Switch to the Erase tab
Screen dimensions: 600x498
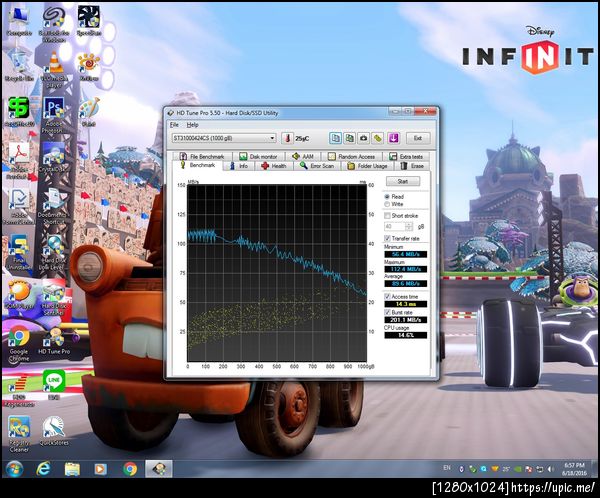tap(412, 166)
